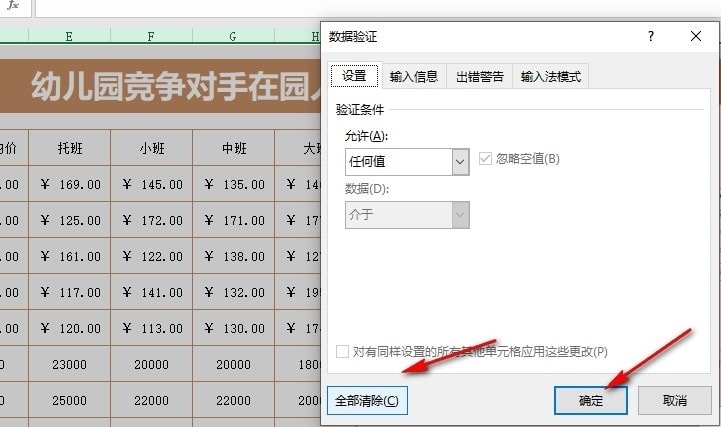Image resolution: width=721 pixels, height=427 pixels.
Task: Select column G header
Action: [x=233, y=36]
